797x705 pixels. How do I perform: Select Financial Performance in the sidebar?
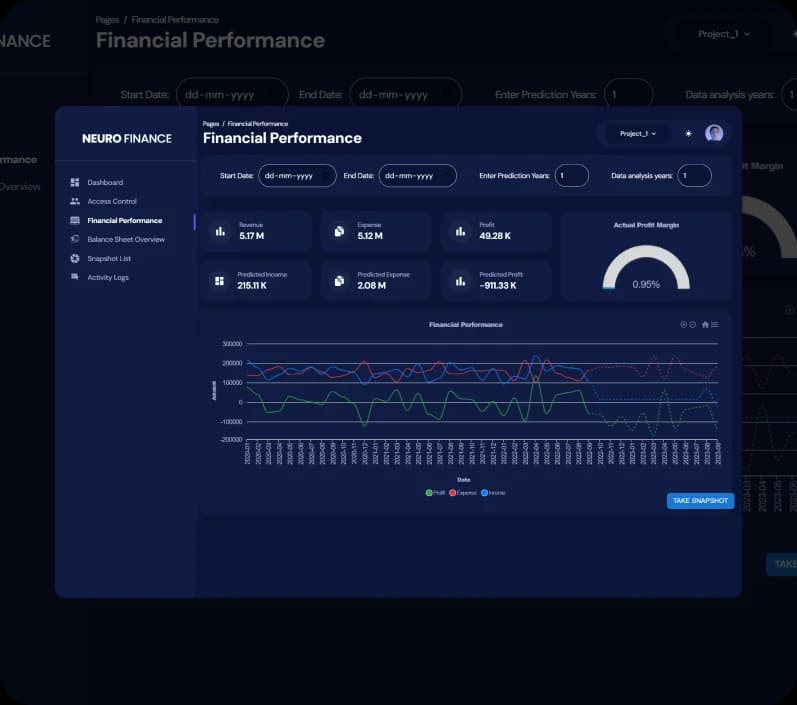pyautogui.click(x=125, y=220)
